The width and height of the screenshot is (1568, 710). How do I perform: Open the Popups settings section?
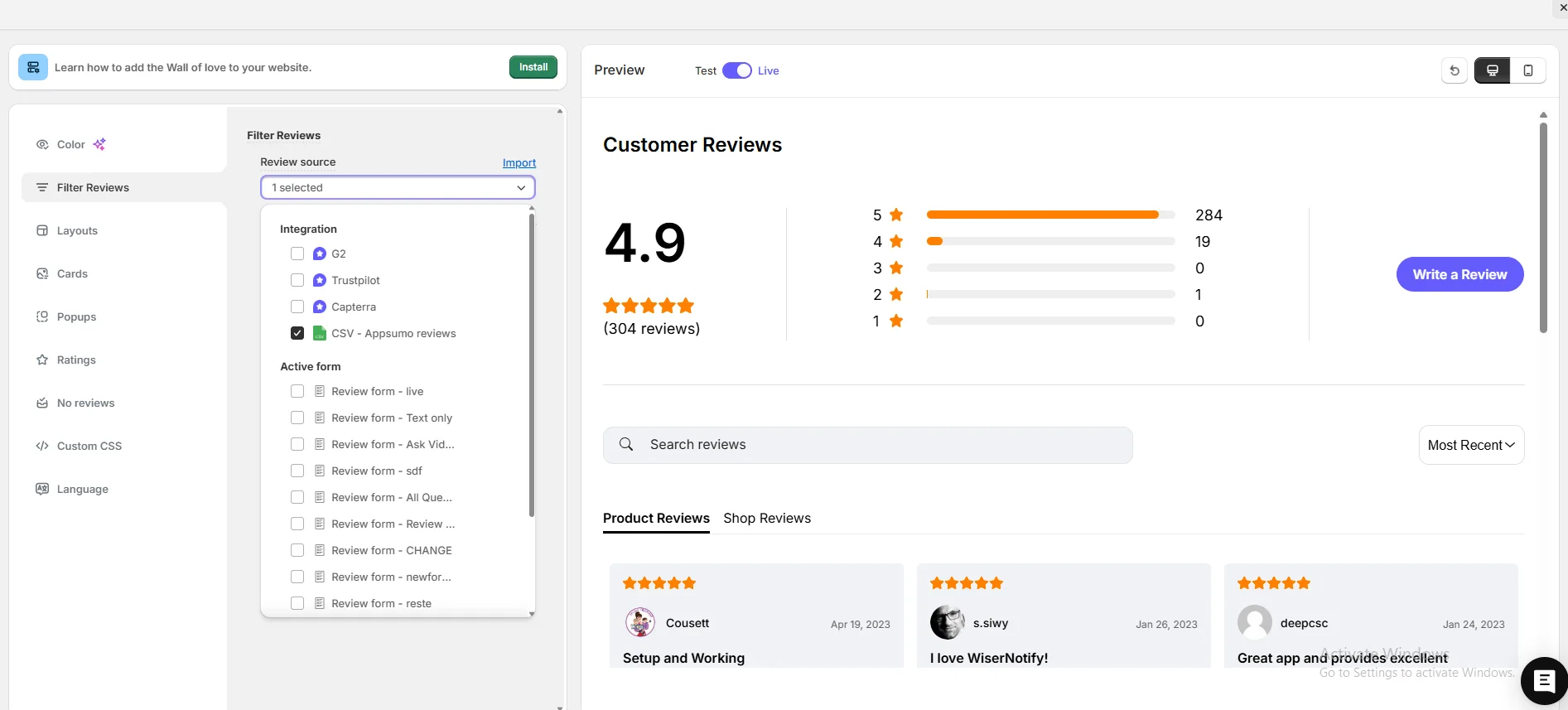coord(124,316)
